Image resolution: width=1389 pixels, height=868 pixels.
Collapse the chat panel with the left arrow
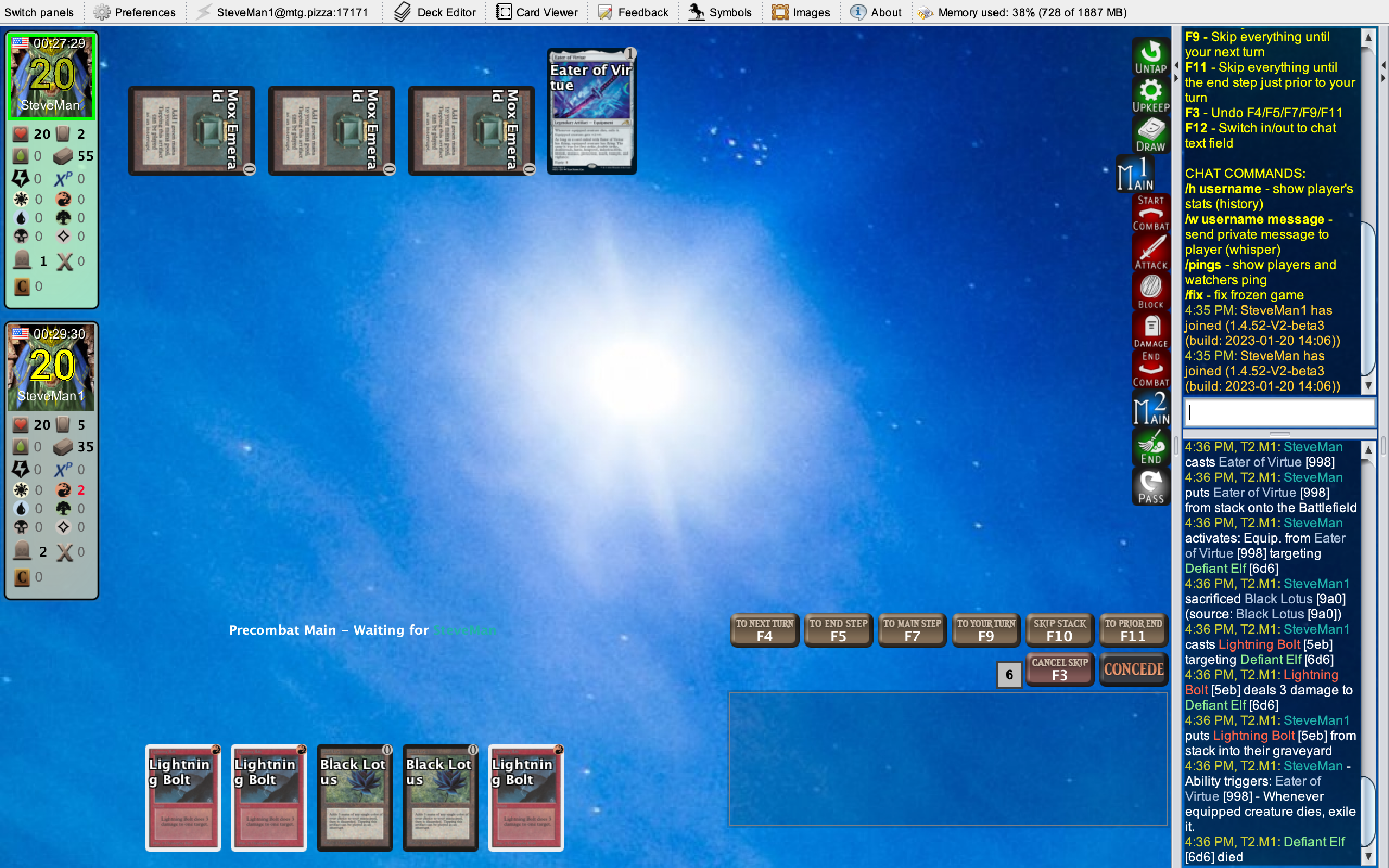pyautogui.click(x=1177, y=65)
